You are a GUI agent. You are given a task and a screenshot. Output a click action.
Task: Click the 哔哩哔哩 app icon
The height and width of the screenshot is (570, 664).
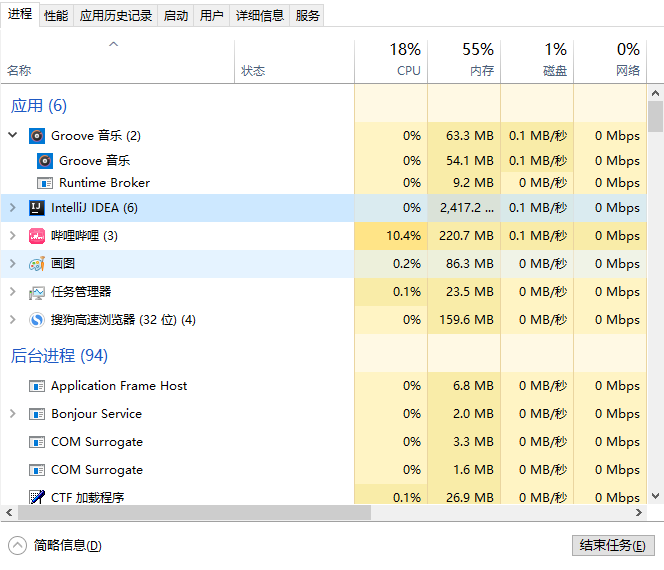pos(36,236)
